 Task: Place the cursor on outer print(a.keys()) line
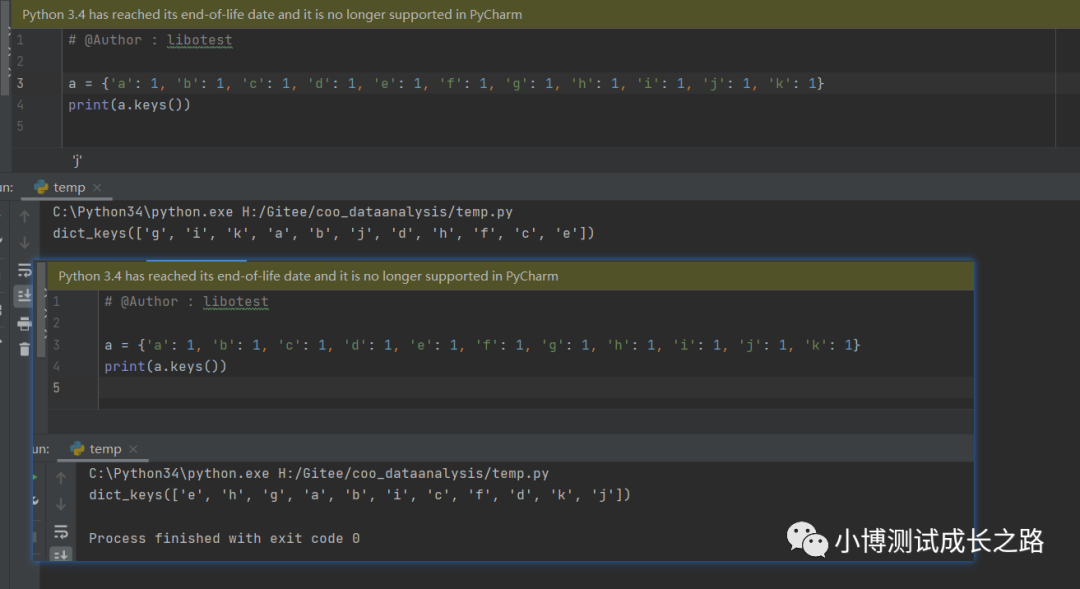pos(129,105)
